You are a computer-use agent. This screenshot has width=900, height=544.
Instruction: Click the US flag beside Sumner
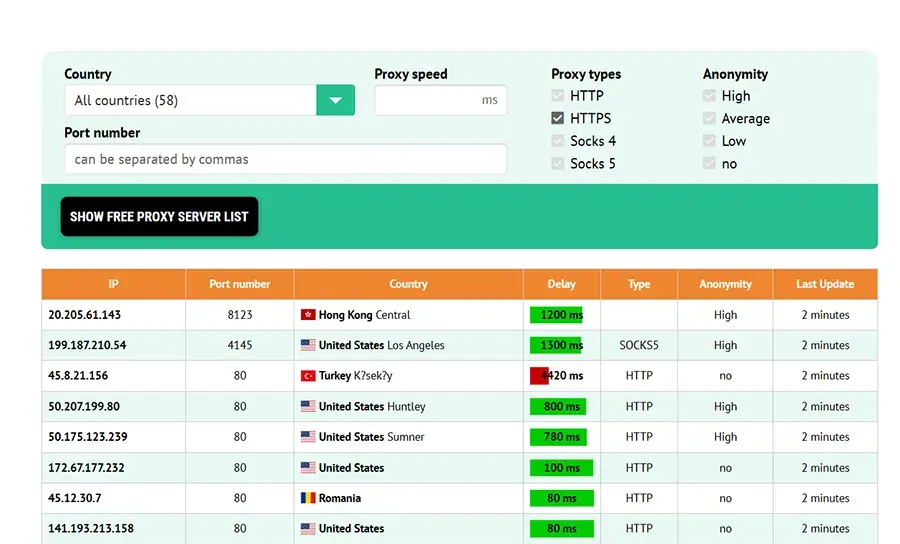click(308, 437)
